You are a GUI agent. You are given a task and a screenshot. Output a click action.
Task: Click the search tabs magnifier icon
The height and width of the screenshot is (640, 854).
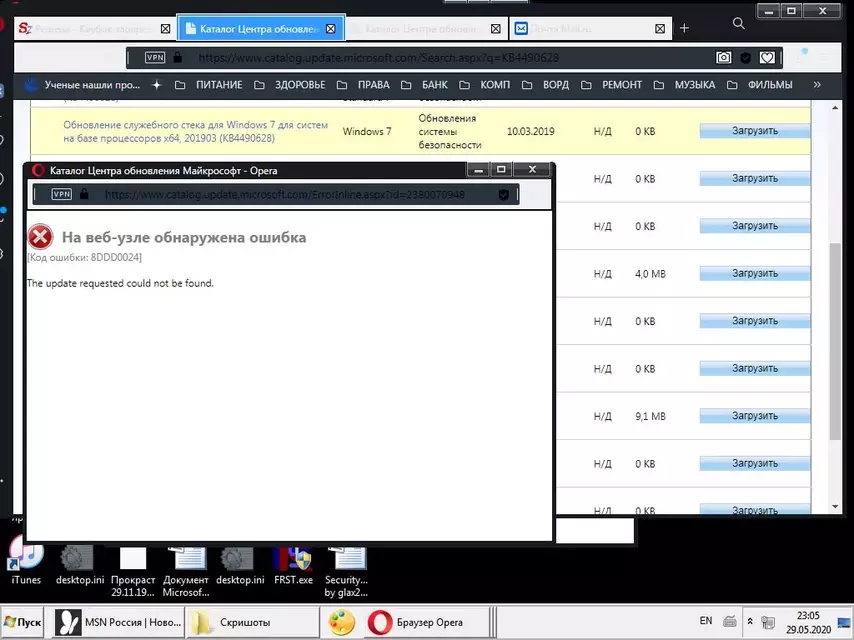tap(739, 23)
